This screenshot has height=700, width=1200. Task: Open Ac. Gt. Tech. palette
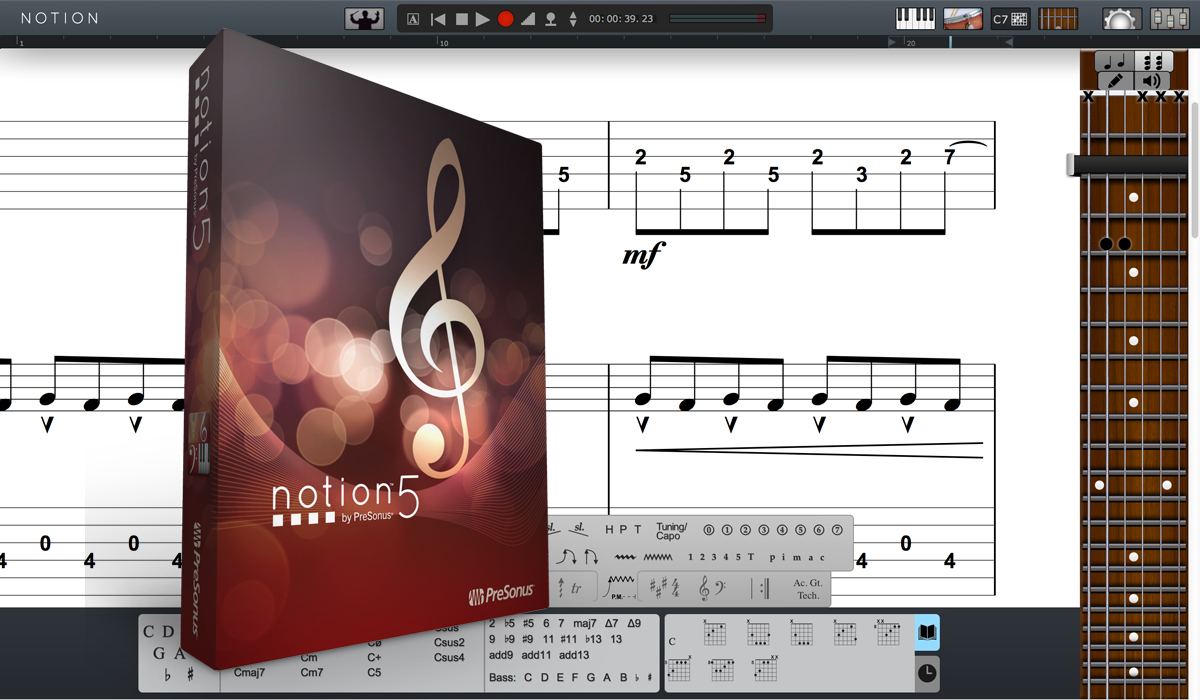(808, 589)
